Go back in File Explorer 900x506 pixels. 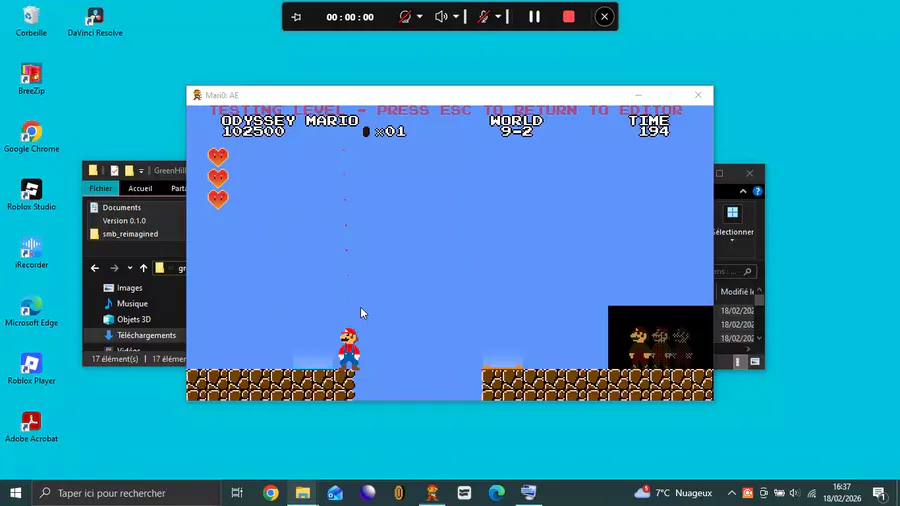pyautogui.click(x=95, y=268)
